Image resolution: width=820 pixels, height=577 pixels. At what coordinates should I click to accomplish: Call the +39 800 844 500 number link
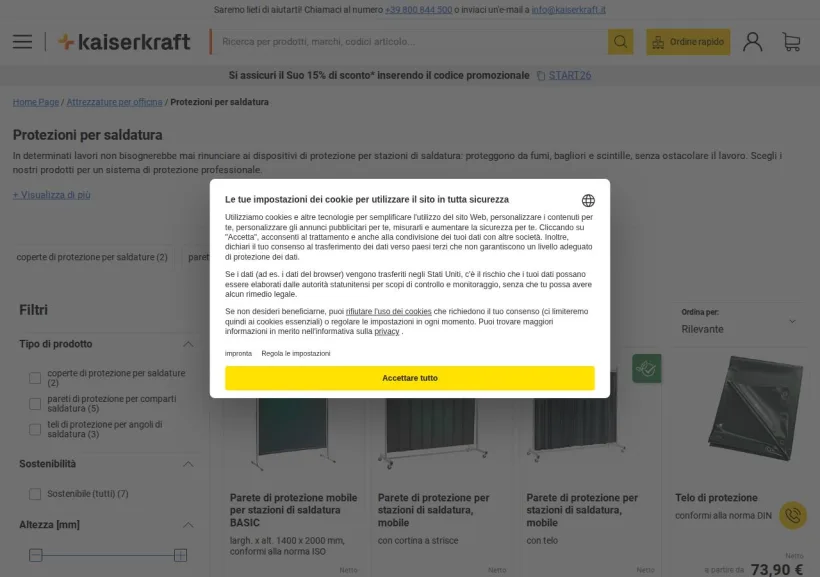coord(418,9)
